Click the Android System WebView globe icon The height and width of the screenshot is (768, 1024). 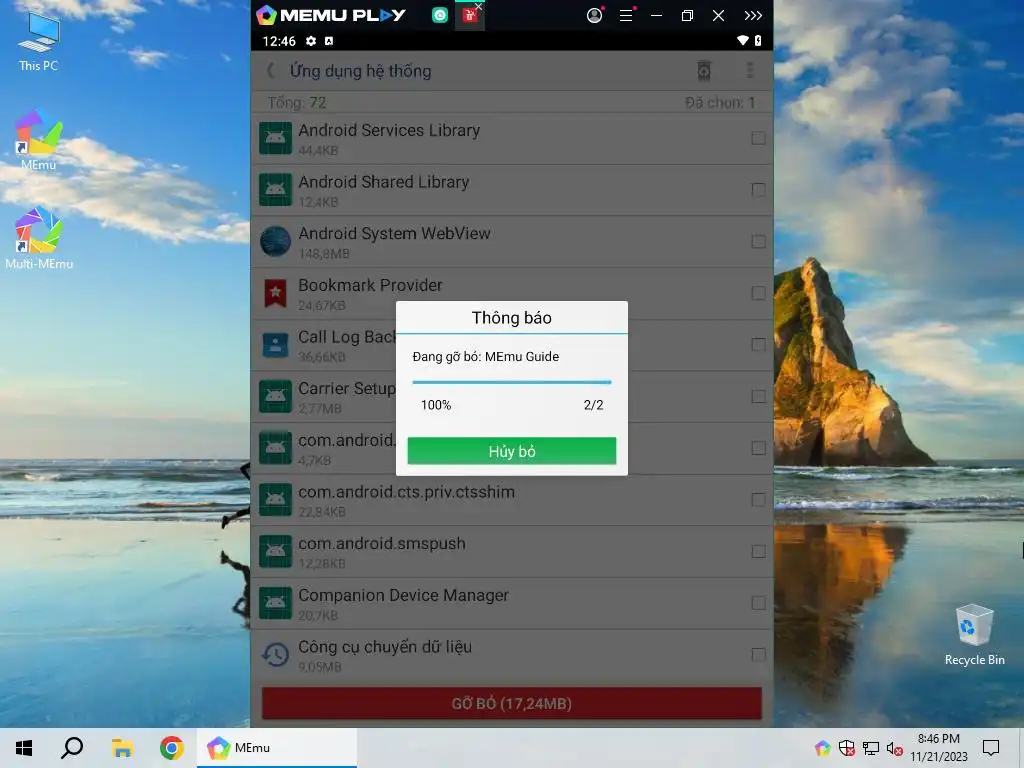pyautogui.click(x=276, y=241)
